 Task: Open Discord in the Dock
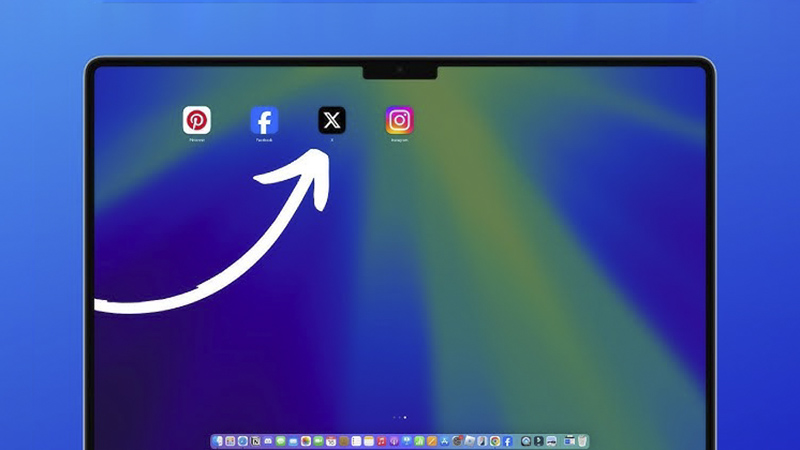tap(268, 441)
